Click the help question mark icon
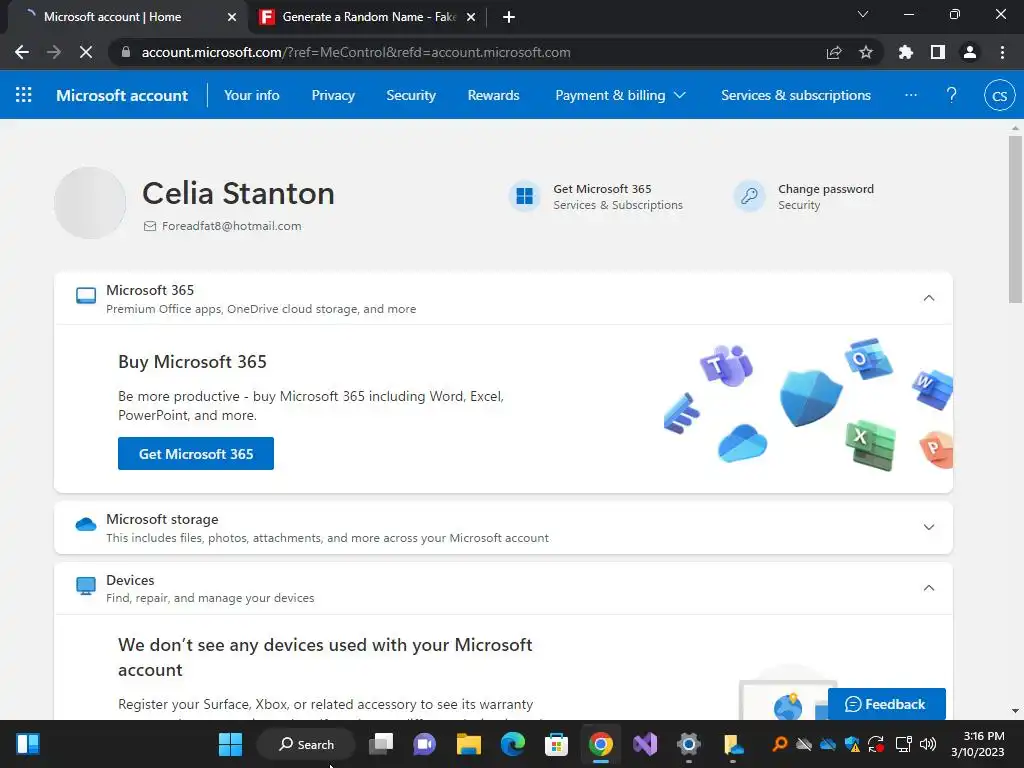Viewport: 1024px width, 768px height. click(x=952, y=95)
